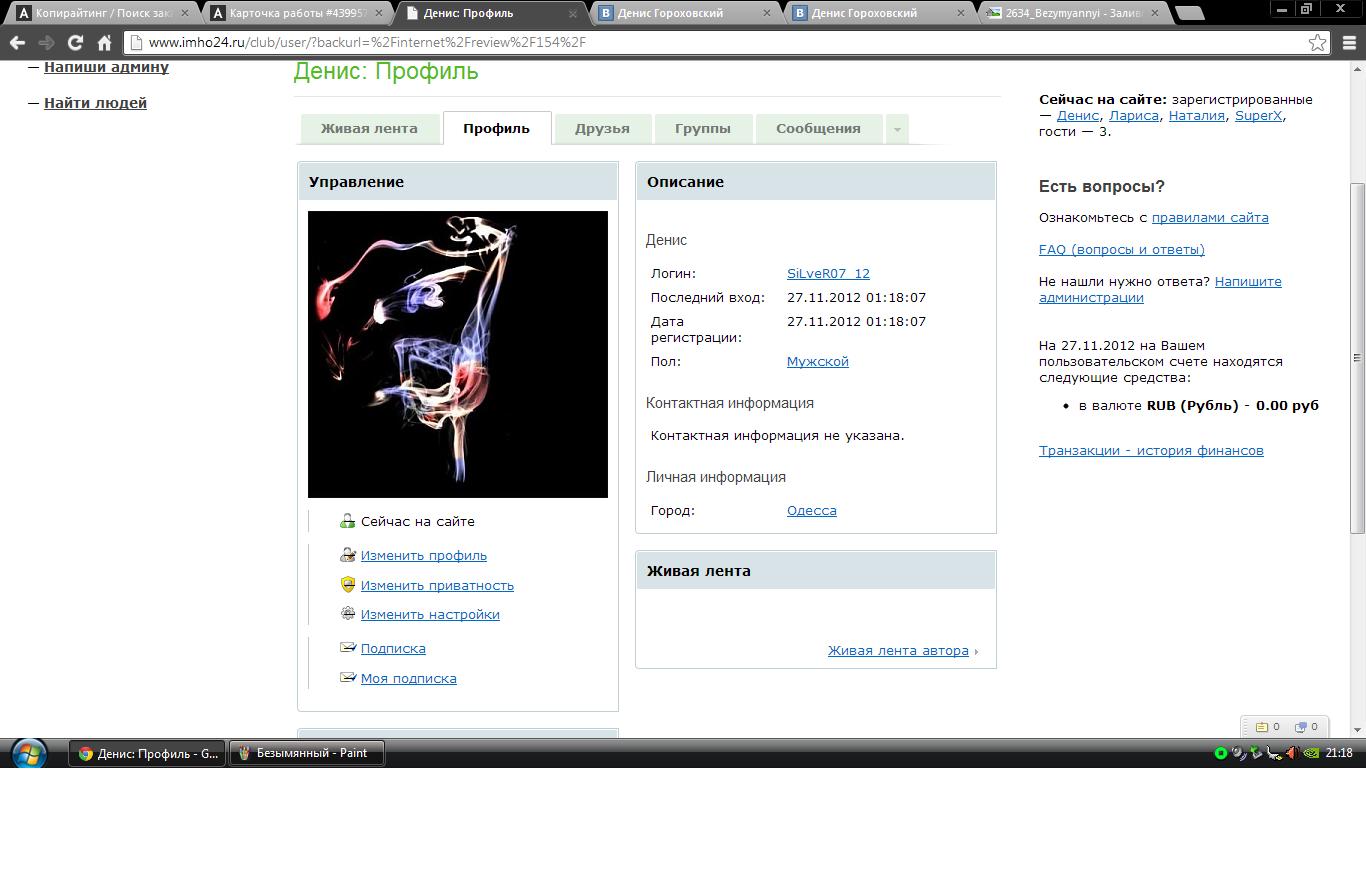Click the page info icon in address bar
Screen dimensions: 1366x878
[x=137, y=43]
